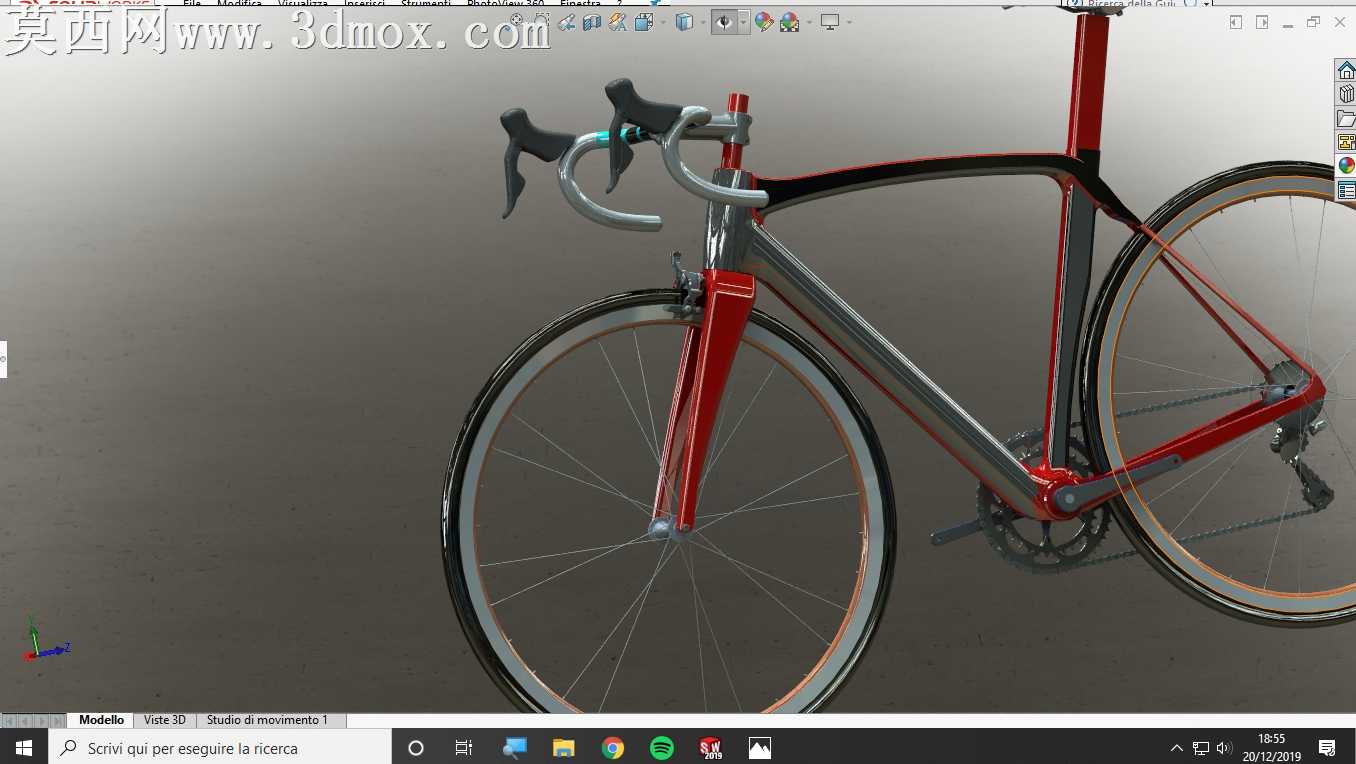Viewport: 1356px width, 764px height.
Task: Switch to SolidWorks 2019 taskbar icon
Action: click(x=711, y=748)
